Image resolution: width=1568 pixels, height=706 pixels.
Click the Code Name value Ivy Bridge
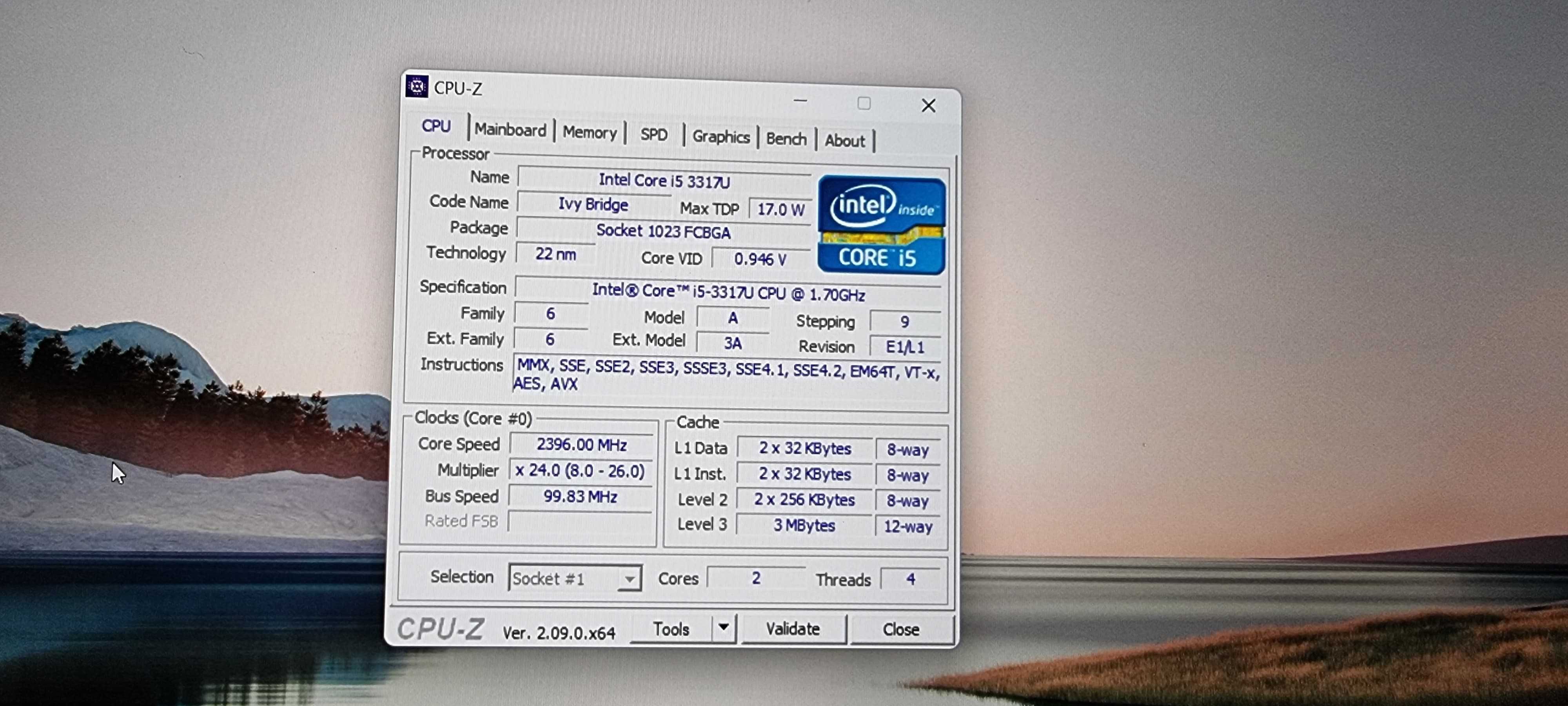pyautogui.click(x=593, y=205)
